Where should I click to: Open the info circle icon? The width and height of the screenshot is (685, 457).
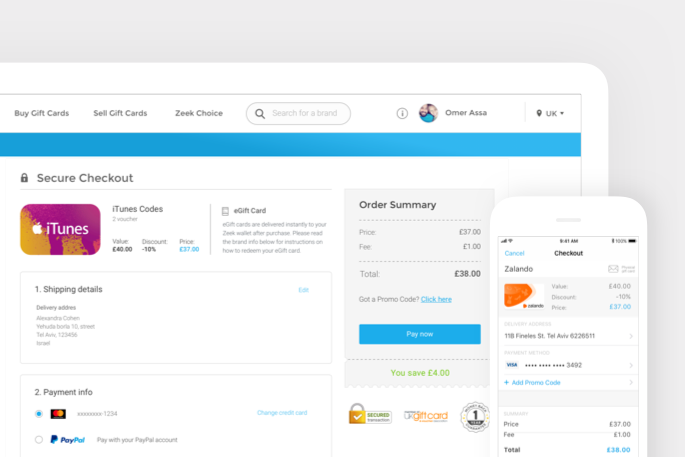(402, 114)
